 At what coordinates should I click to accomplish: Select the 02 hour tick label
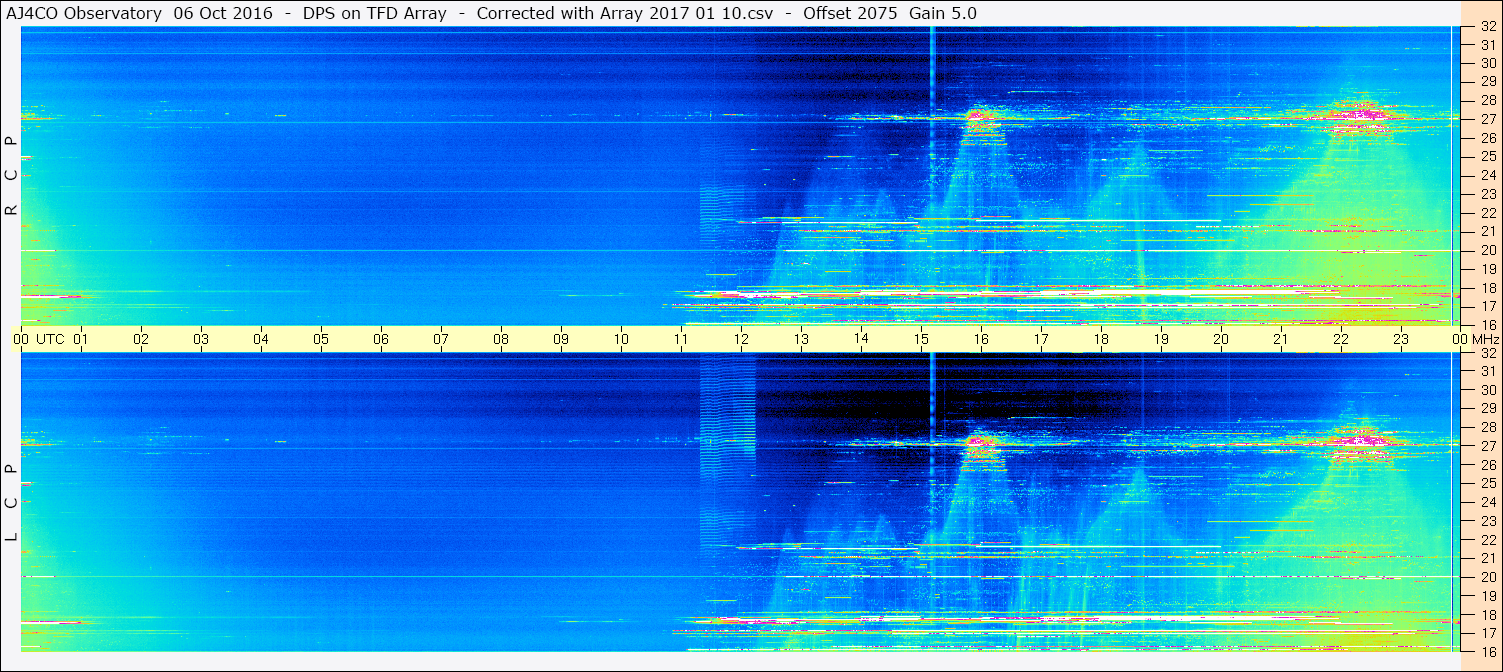(x=141, y=339)
